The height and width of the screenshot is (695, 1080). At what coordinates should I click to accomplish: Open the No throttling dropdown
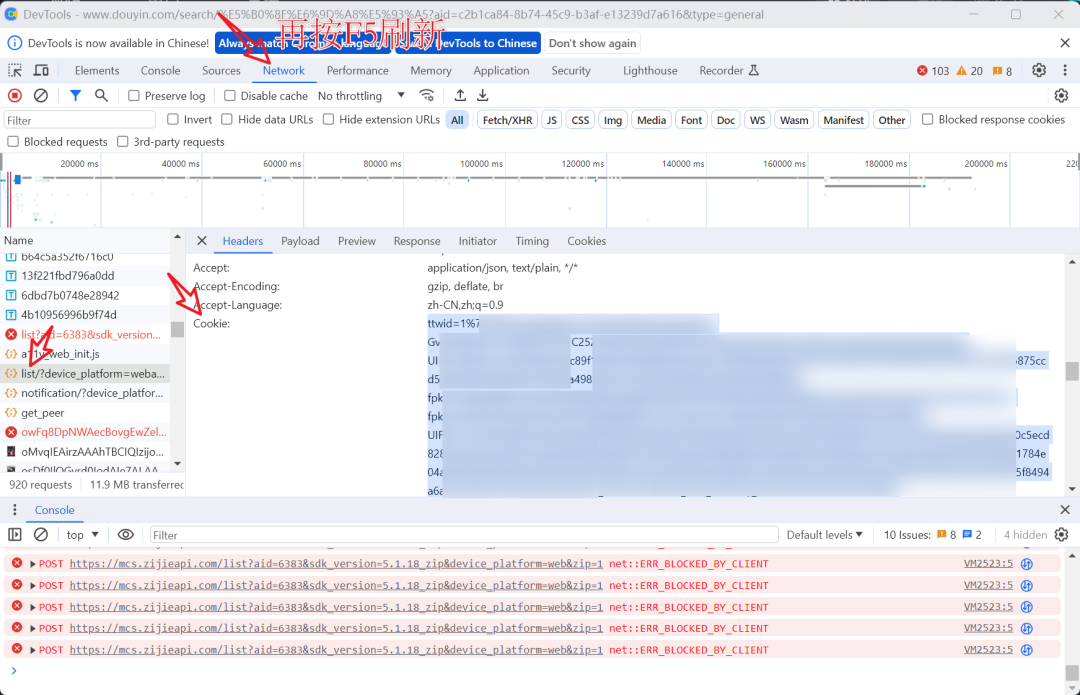coord(361,96)
